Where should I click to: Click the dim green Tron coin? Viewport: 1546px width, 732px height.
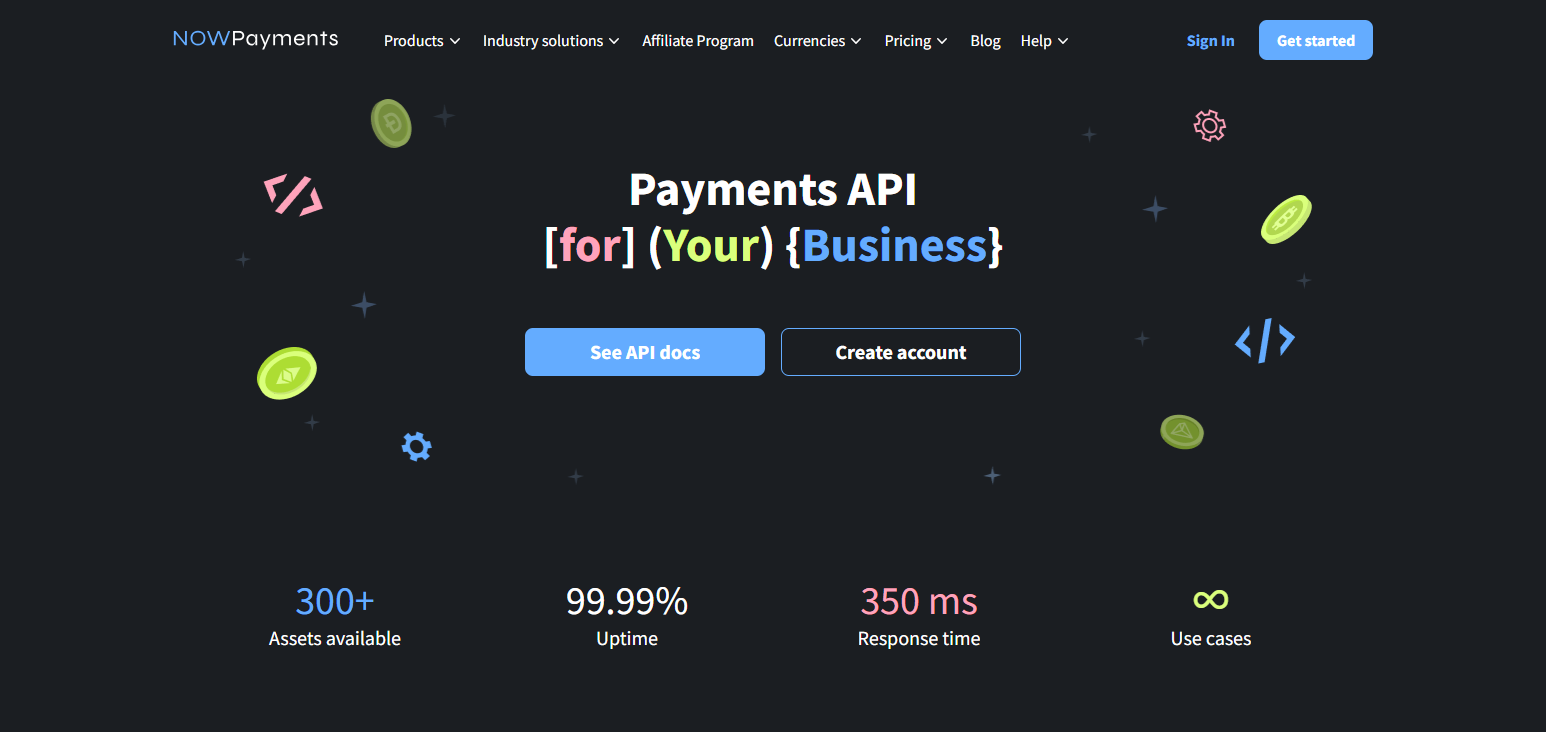click(x=1182, y=432)
